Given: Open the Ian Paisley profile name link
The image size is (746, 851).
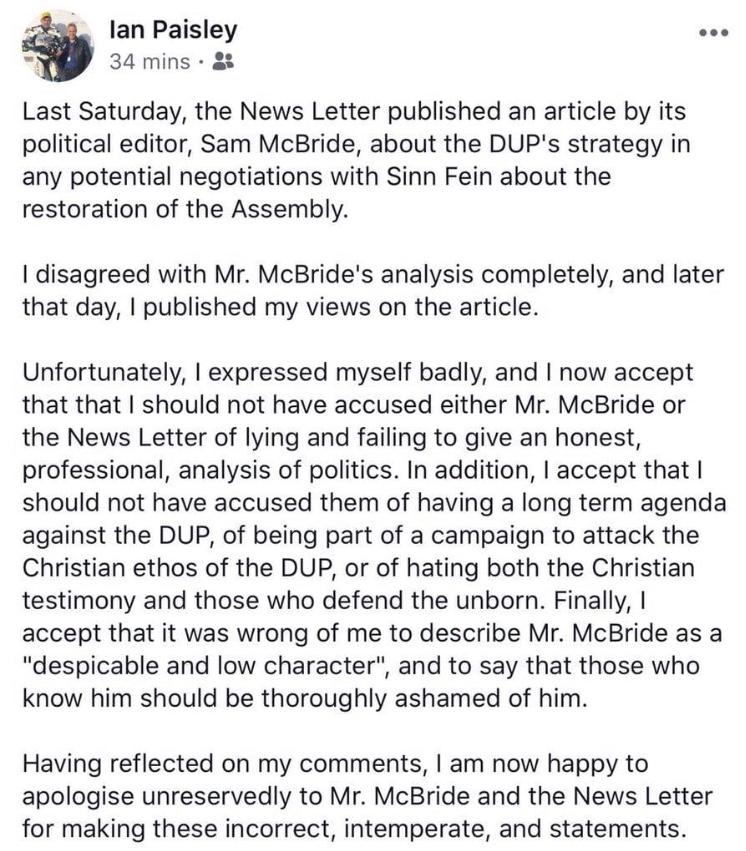Looking at the screenshot, I should pyautogui.click(x=173, y=29).
